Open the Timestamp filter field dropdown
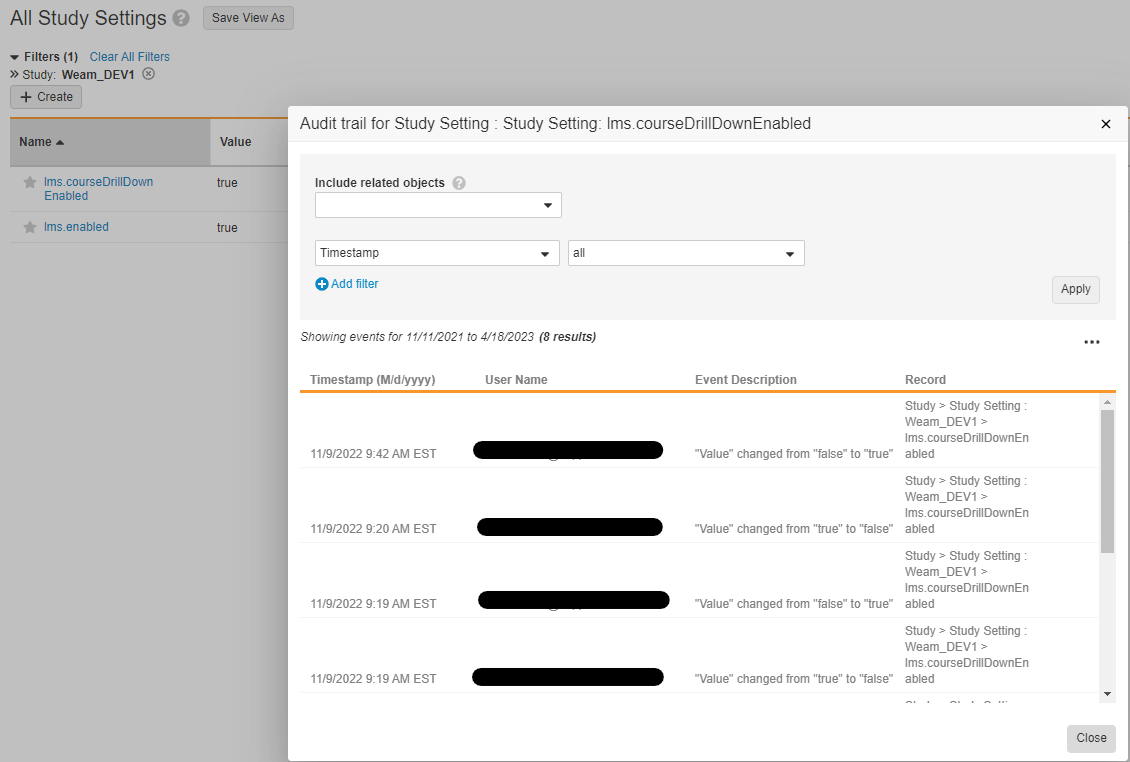Screen dimensions: 1130x762 [x=437, y=253]
